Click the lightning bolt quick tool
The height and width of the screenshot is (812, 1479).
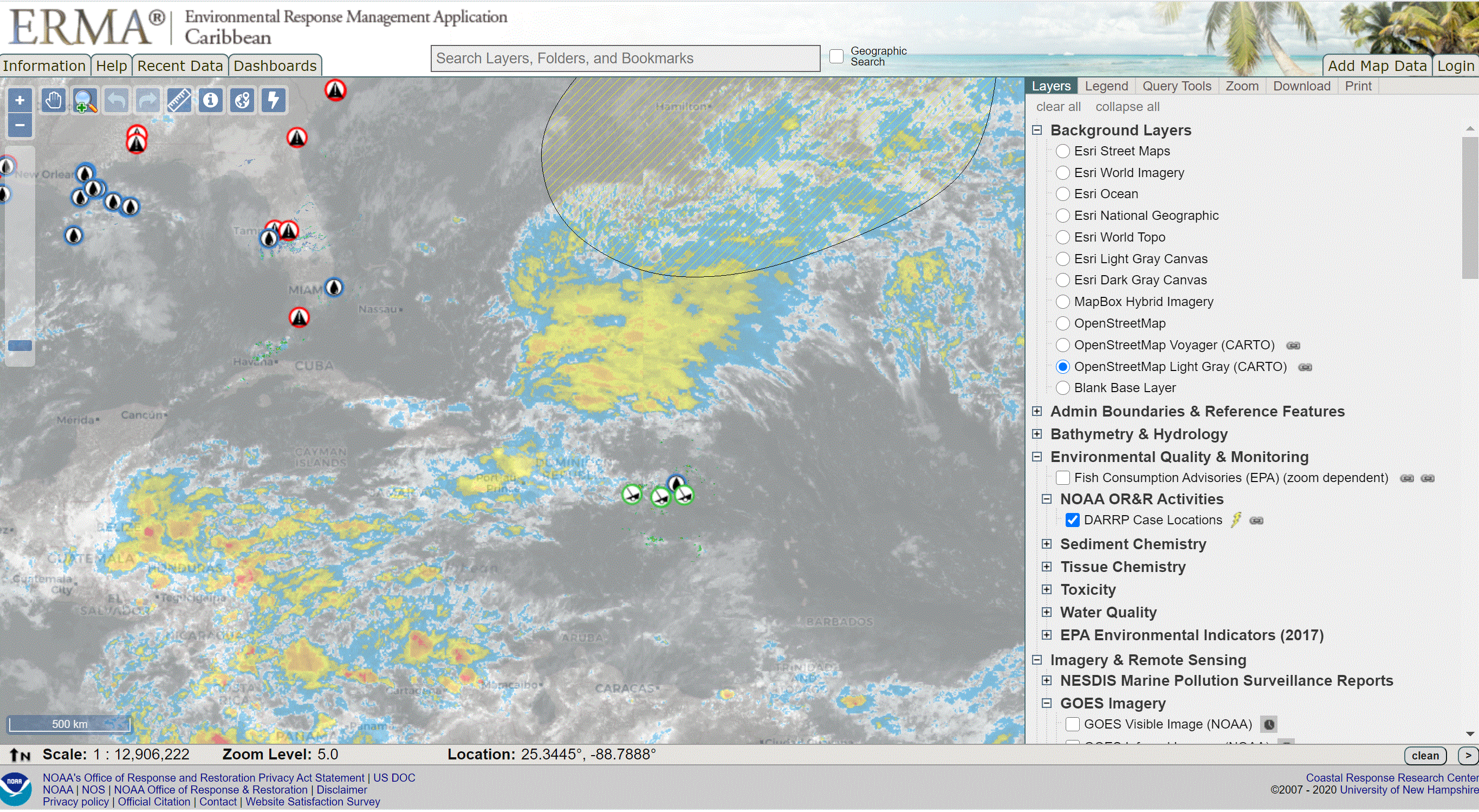point(274,101)
